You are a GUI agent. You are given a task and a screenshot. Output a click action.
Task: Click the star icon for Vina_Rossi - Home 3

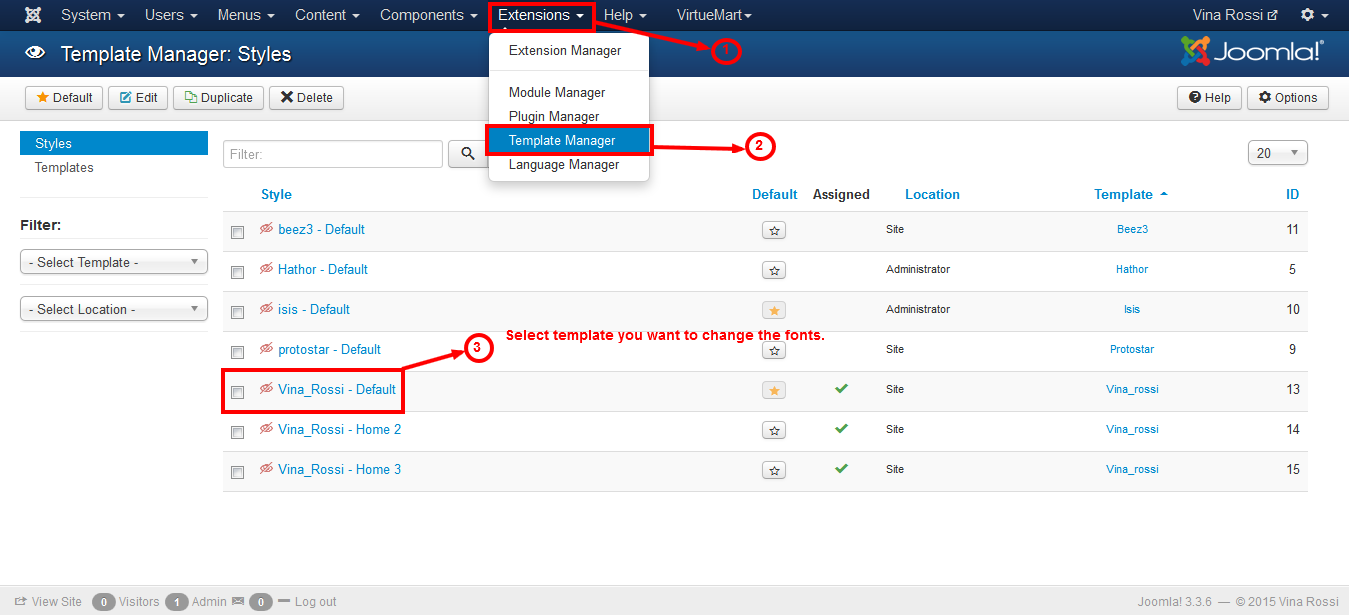(774, 471)
